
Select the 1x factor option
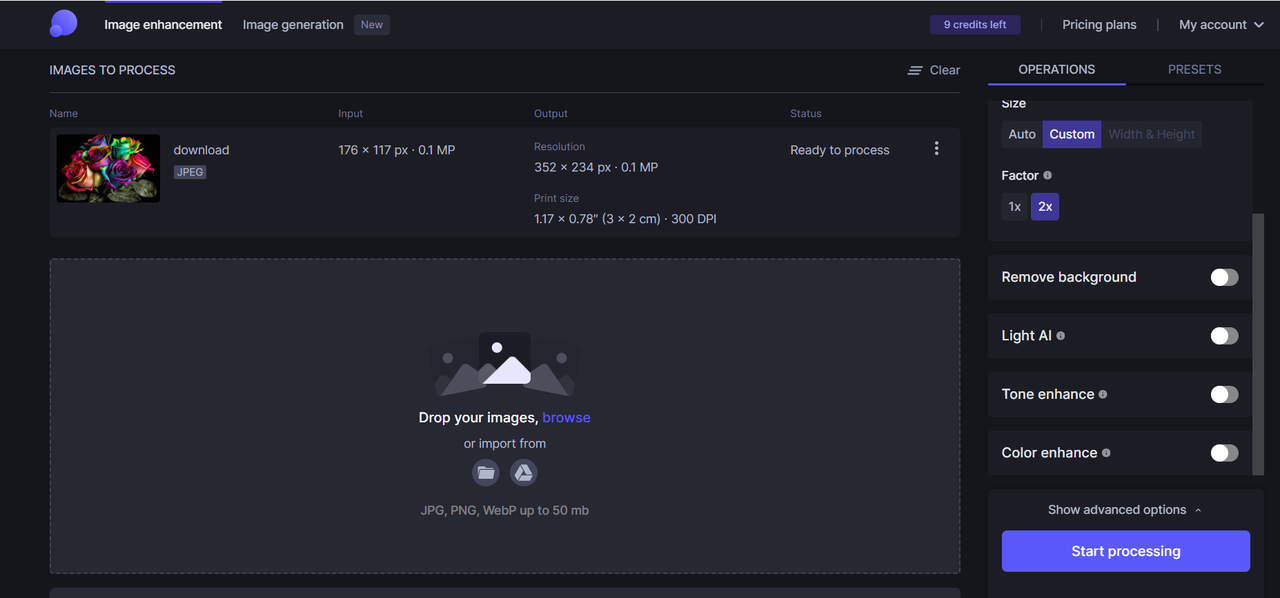tap(1015, 207)
